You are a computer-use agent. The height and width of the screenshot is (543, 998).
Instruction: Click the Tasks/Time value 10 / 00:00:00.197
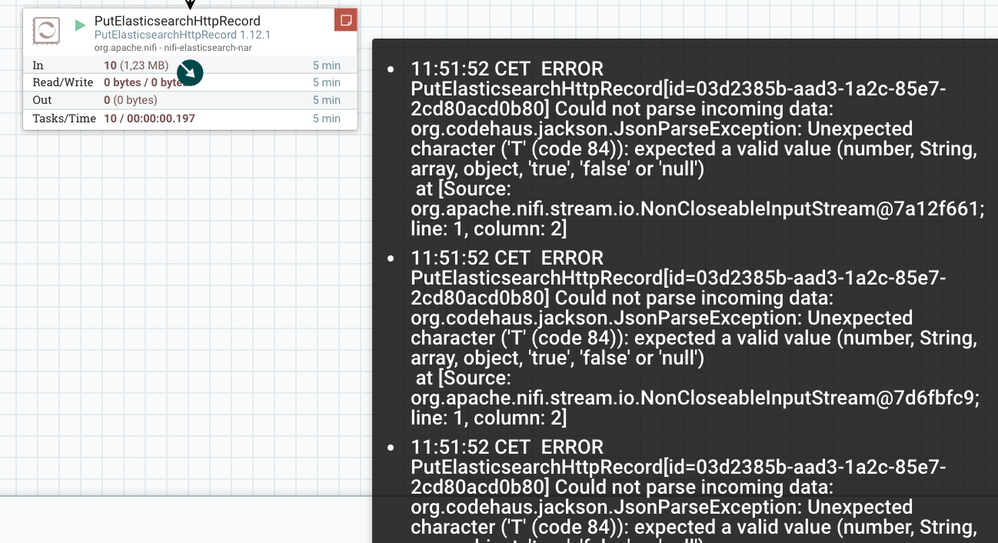[150, 118]
